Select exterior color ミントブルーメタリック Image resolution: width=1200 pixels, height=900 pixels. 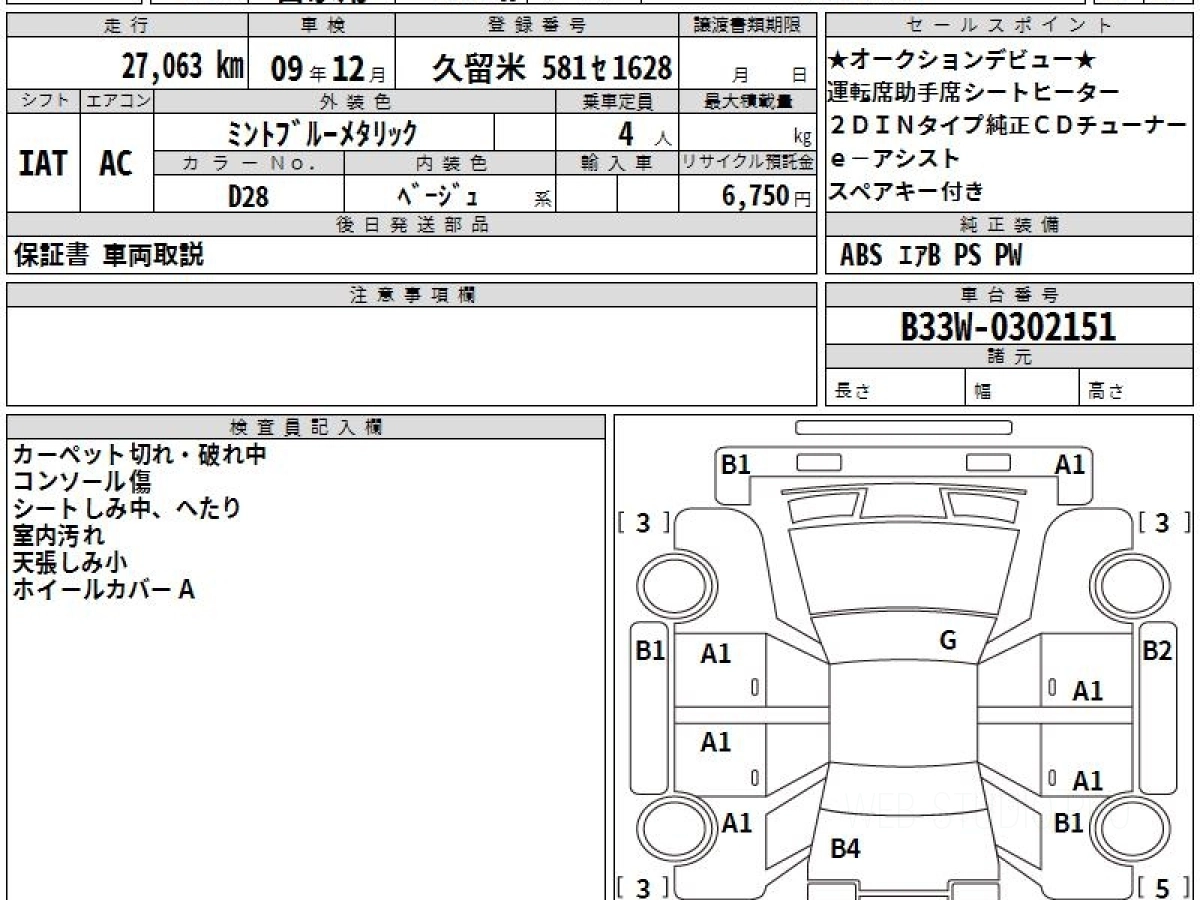coord(322,132)
